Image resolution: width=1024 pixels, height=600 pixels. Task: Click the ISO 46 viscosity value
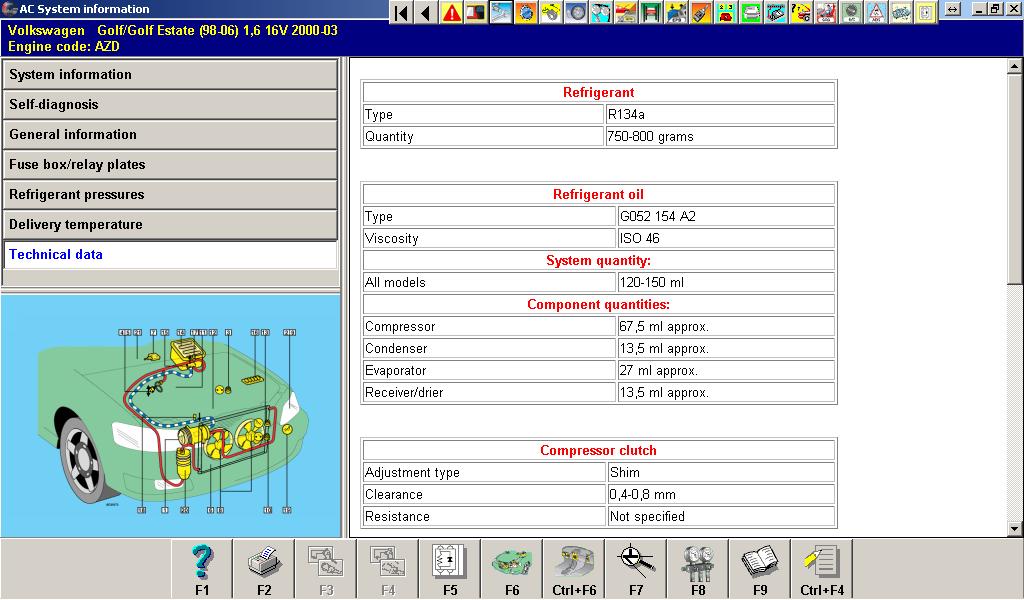(x=726, y=238)
